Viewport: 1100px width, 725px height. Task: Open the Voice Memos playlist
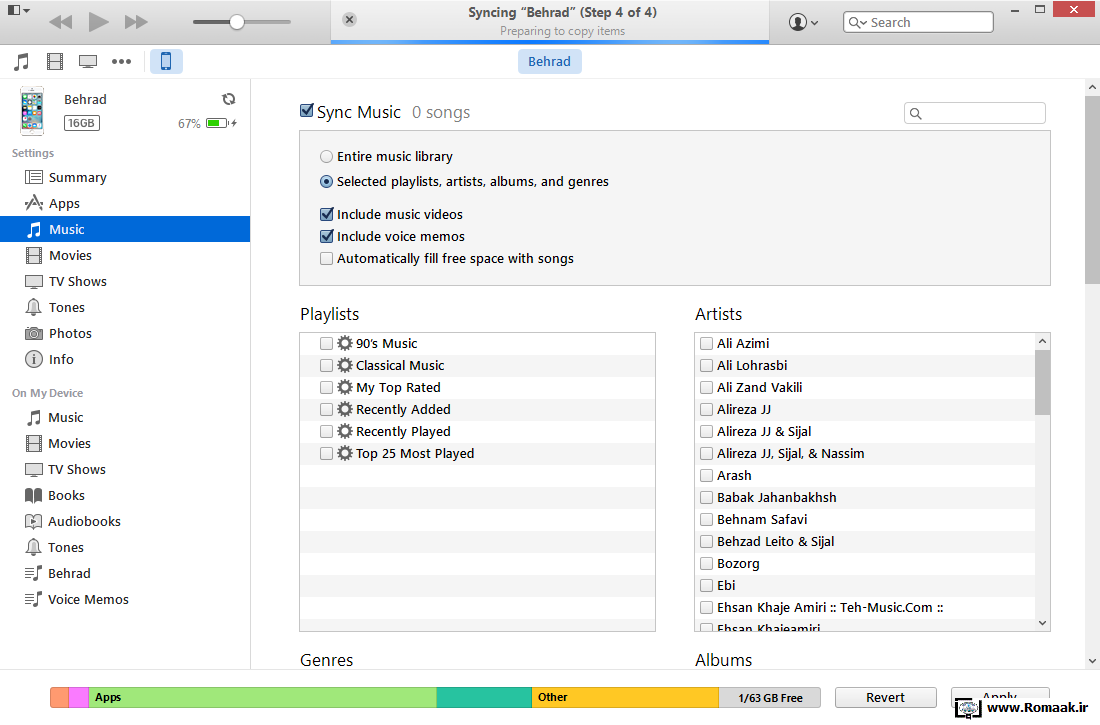(125, 599)
